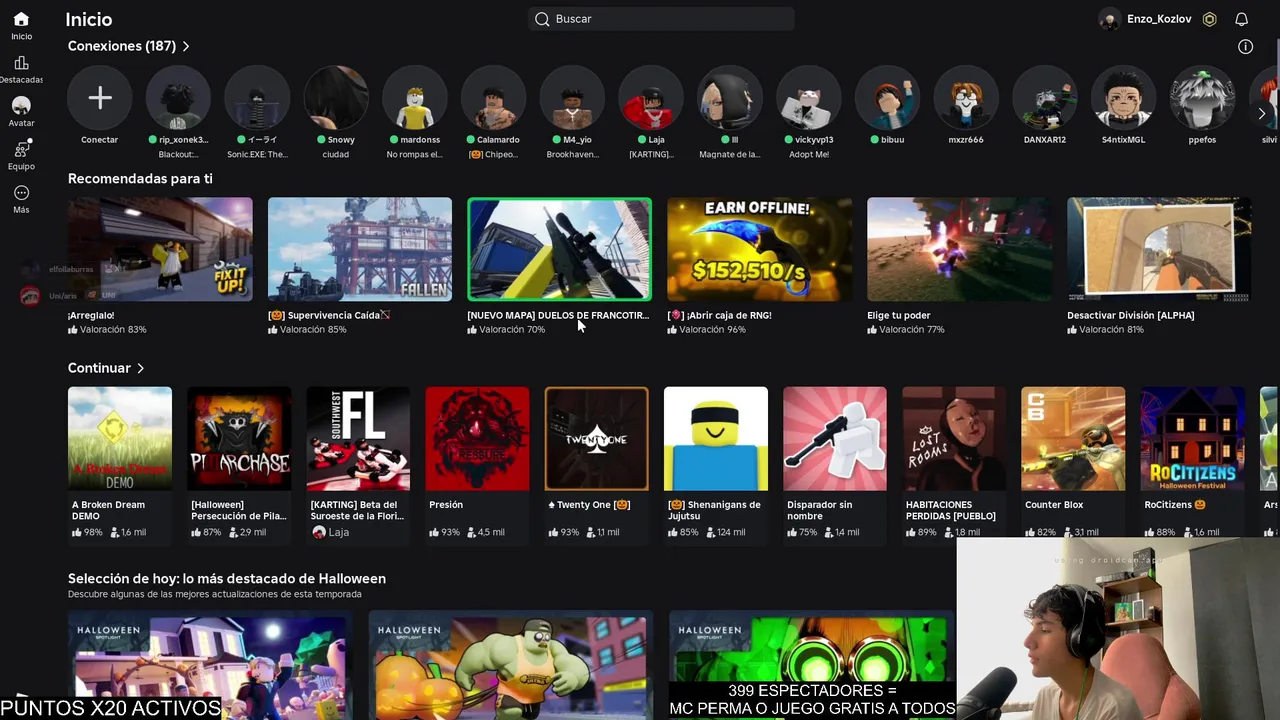
Task: Open the Enzo_Kozlov profile avatar
Action: coord(1108,19)
